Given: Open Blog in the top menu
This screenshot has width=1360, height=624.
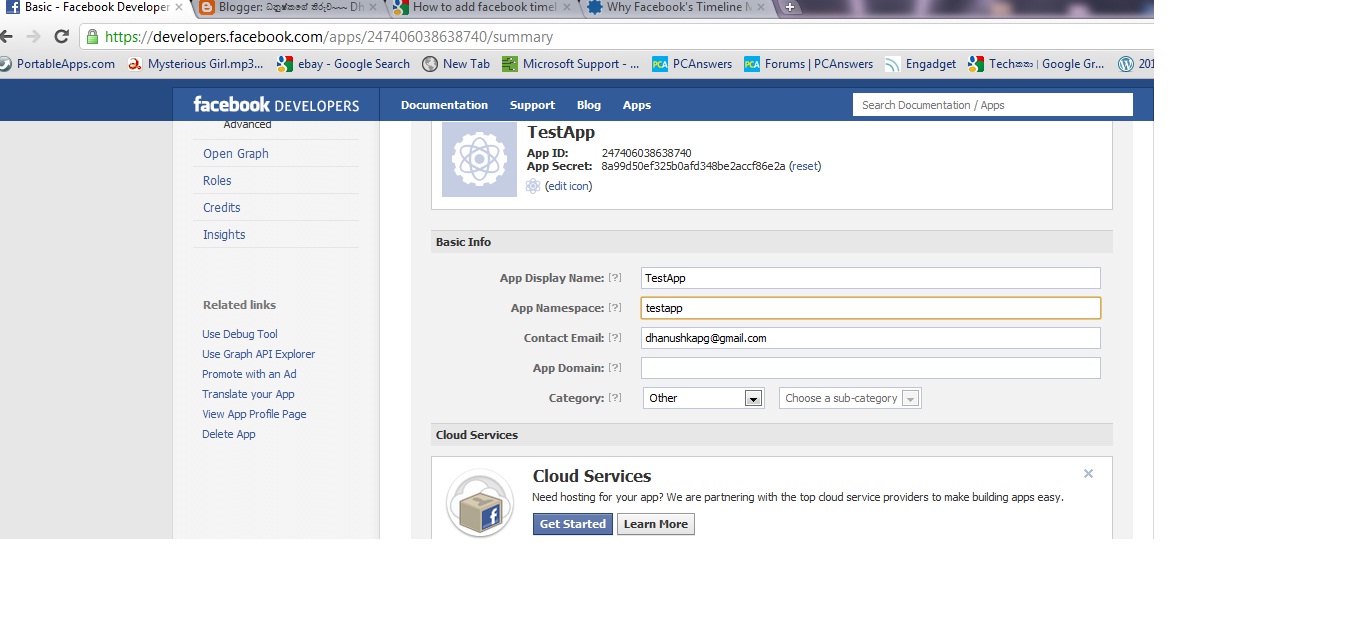Looking at the screenshot, I should point(589,105).
